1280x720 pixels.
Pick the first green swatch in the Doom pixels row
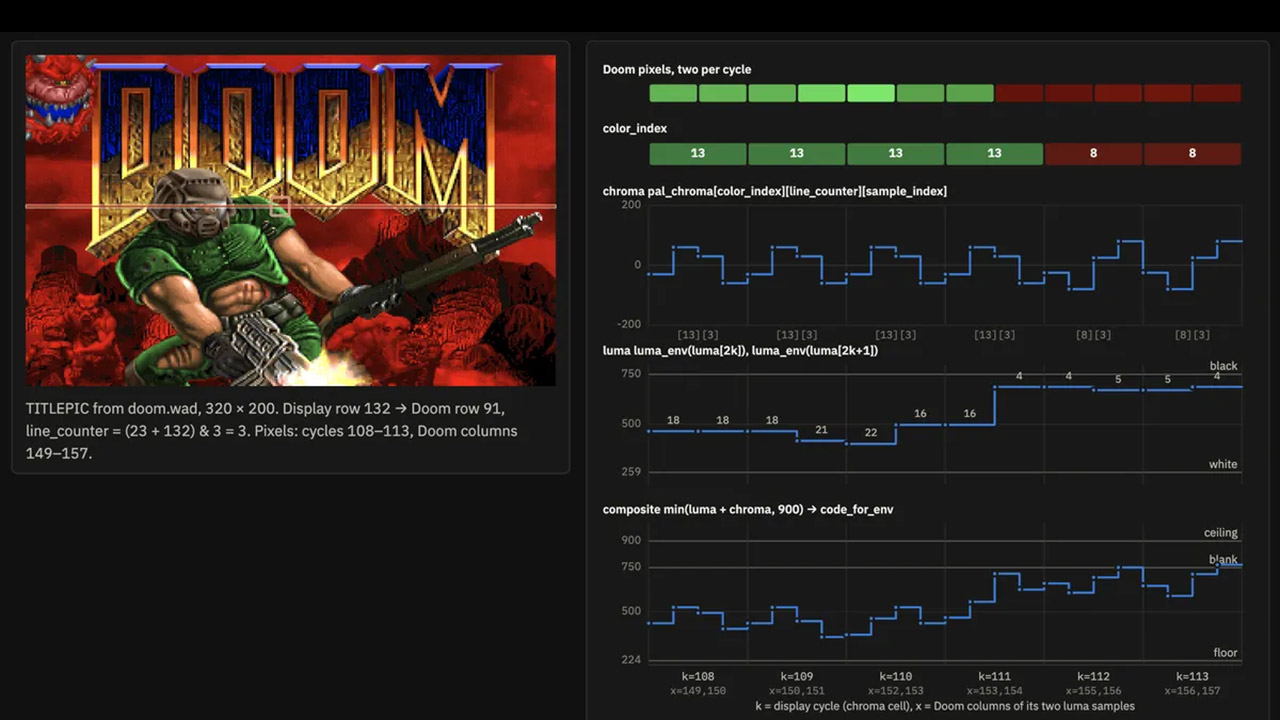673,93
